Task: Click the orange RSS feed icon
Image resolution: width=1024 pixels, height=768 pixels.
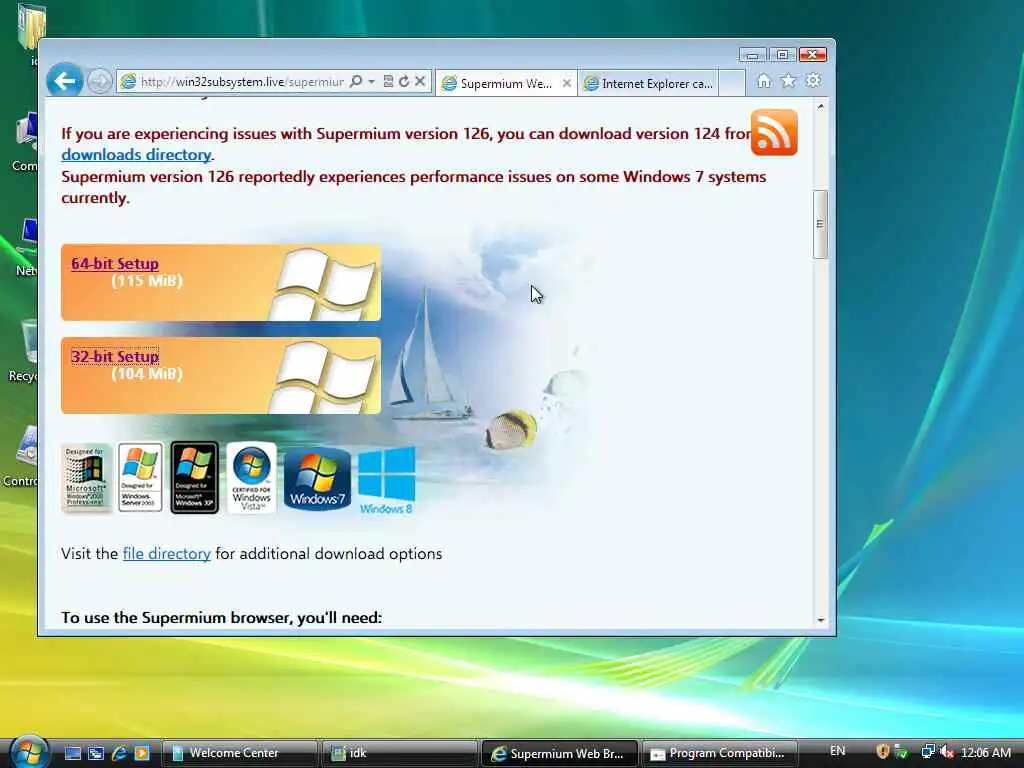Action: [774, 133]
